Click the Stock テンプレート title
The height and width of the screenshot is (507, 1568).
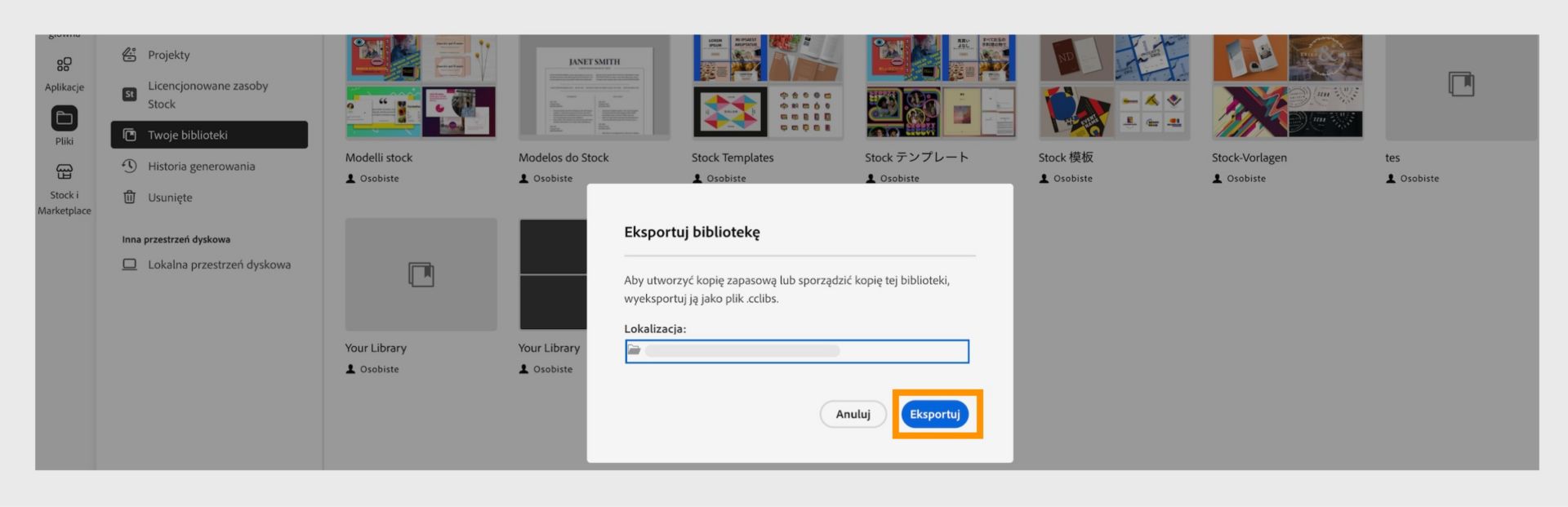pos(917,158)
